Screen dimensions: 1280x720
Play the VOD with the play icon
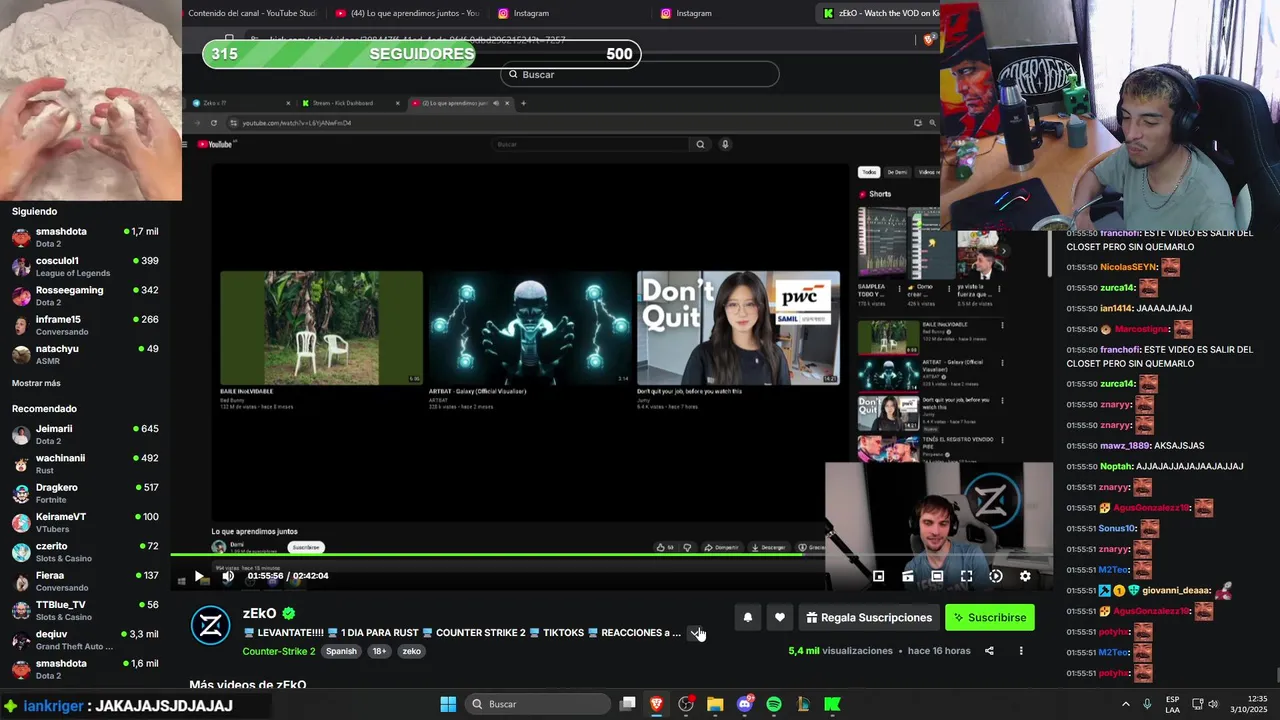click(198, 576)
